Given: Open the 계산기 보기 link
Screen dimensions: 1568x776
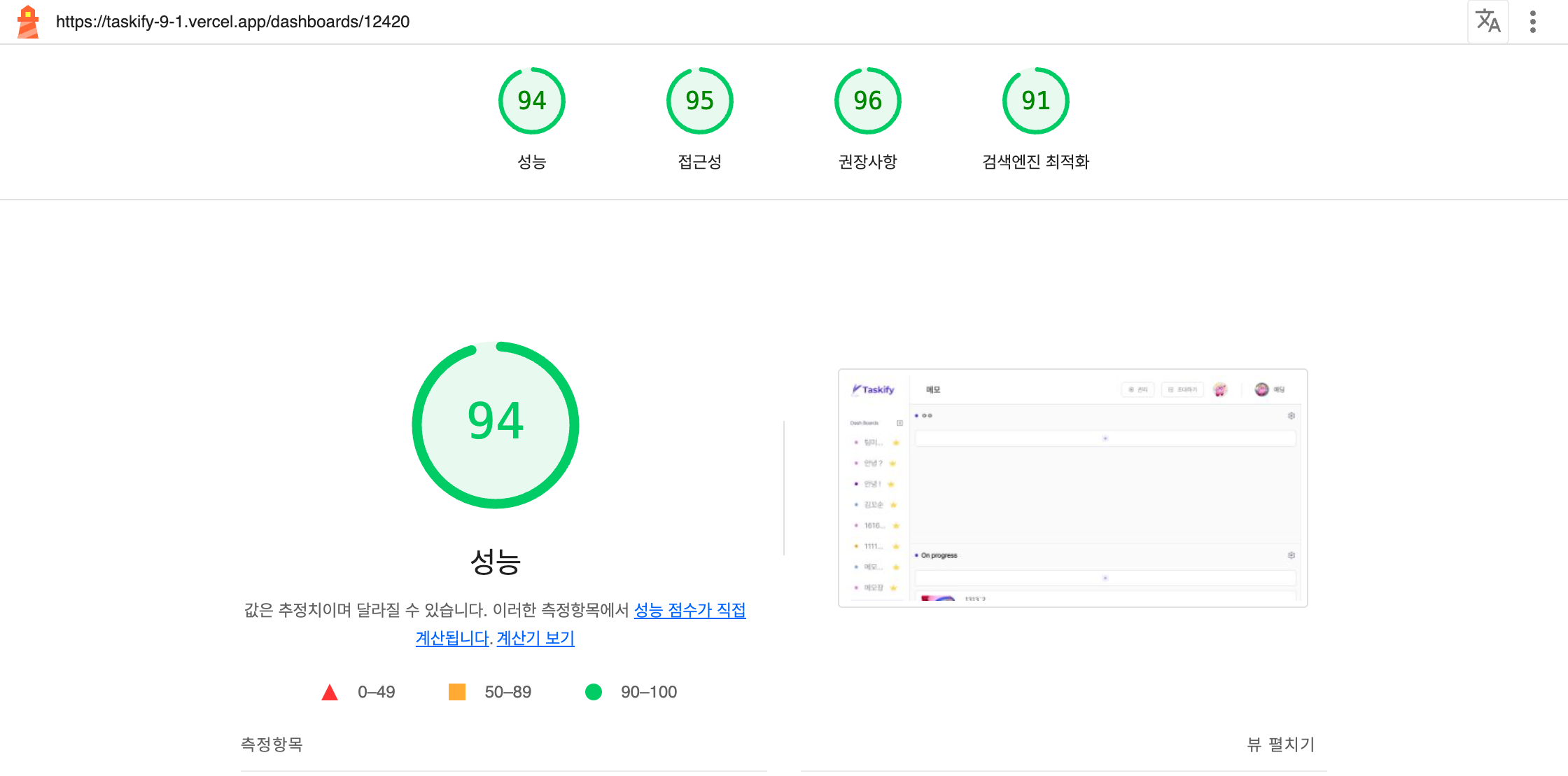Looking at the screenshot, I should pyautogui.click(x=535, y=638).
